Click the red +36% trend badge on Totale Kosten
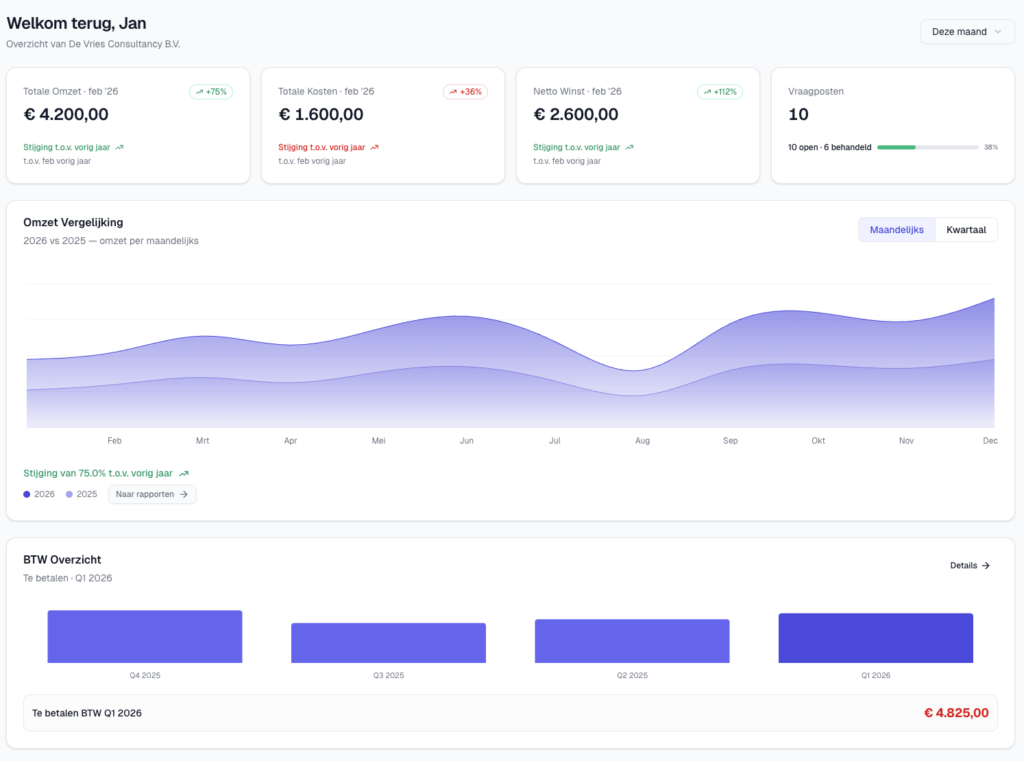 point(465,92)
